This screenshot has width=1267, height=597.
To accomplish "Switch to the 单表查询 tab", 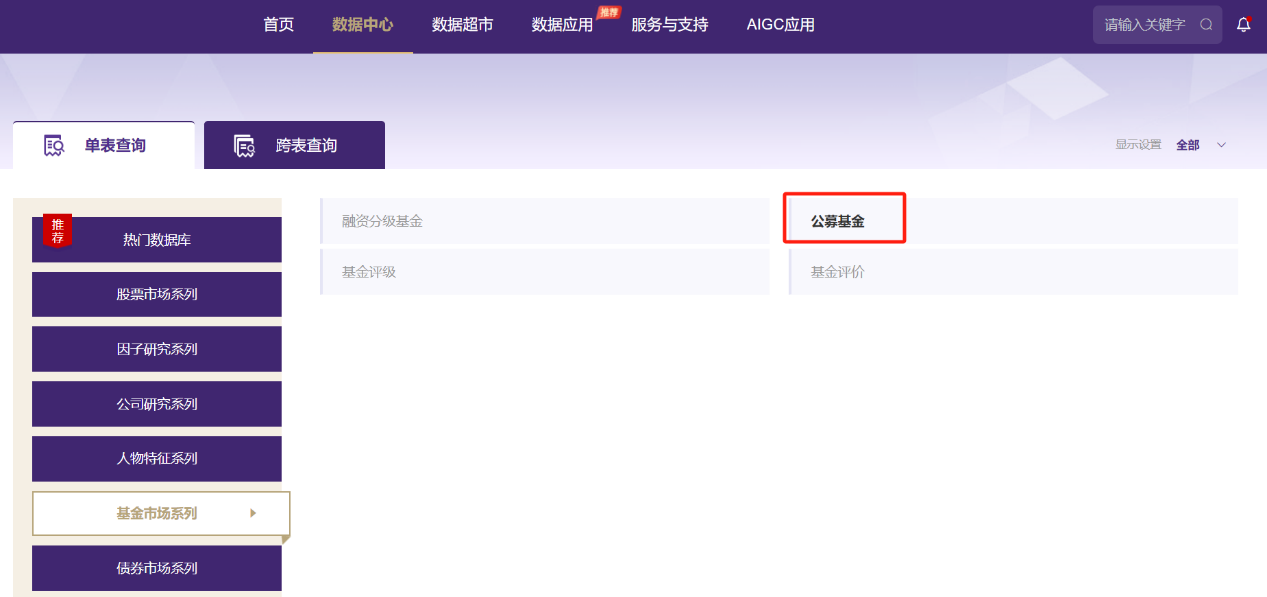I will (x=104, y=146).
